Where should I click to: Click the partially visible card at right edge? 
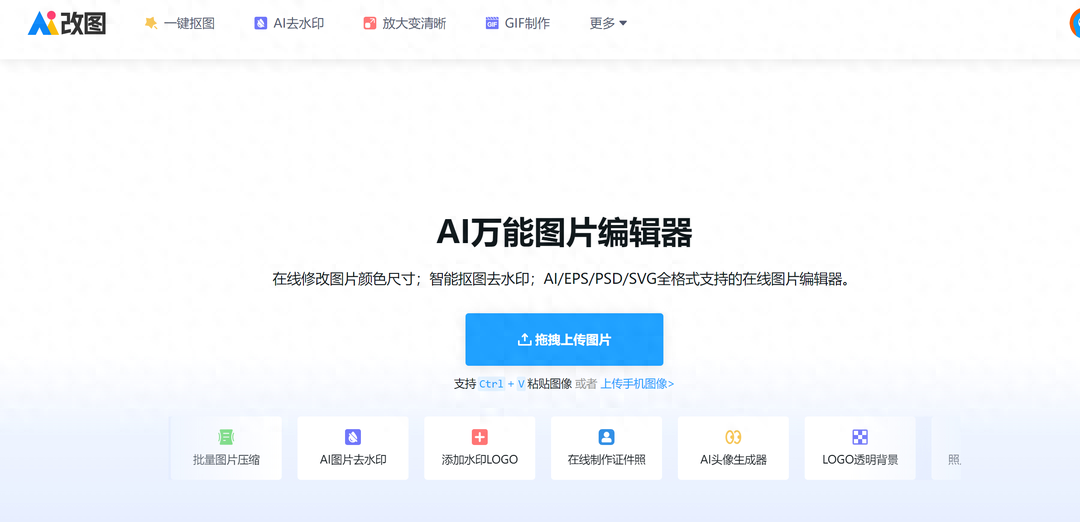[x=947, y=448]
